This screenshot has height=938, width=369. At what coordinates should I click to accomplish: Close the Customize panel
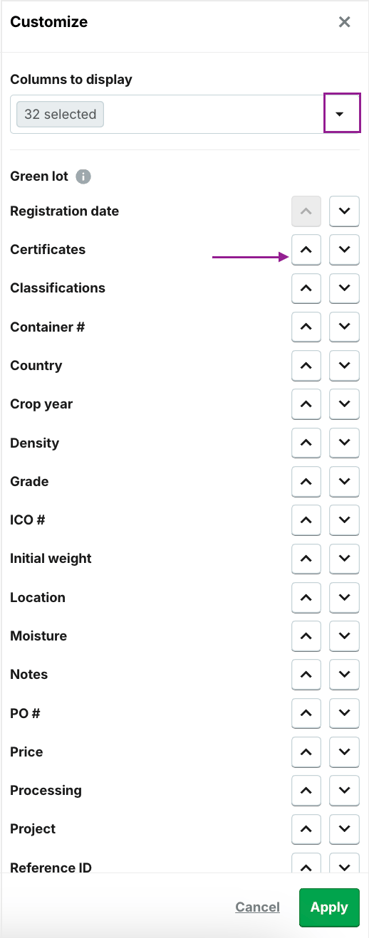coord(344,22)
